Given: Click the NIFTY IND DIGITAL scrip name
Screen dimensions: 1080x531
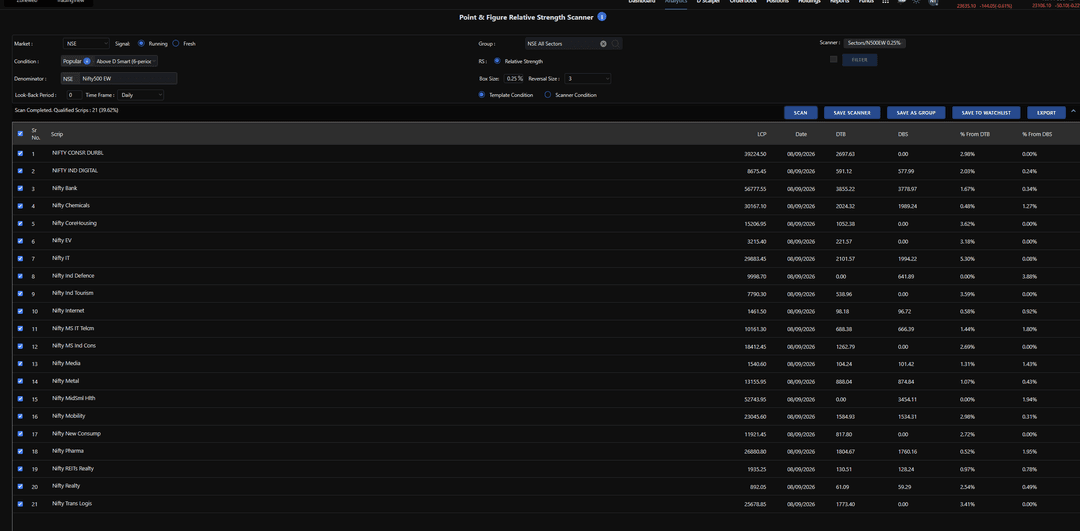Looking at the screenshot, I should click(75, 170).
